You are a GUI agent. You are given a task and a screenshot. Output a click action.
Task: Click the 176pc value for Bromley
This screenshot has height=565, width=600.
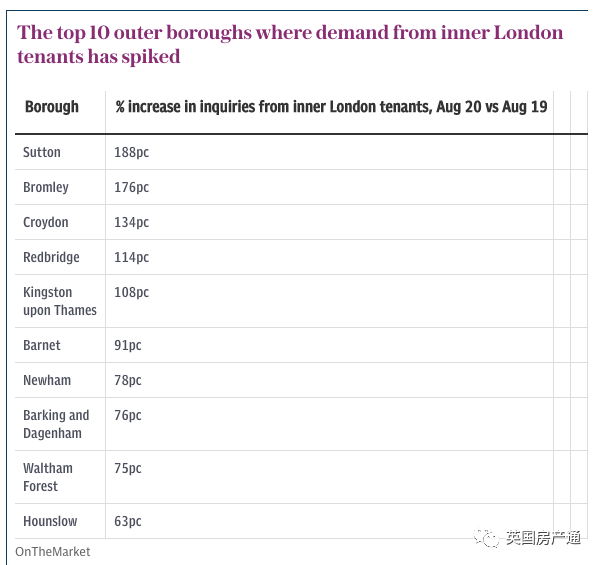pos(132,187)
